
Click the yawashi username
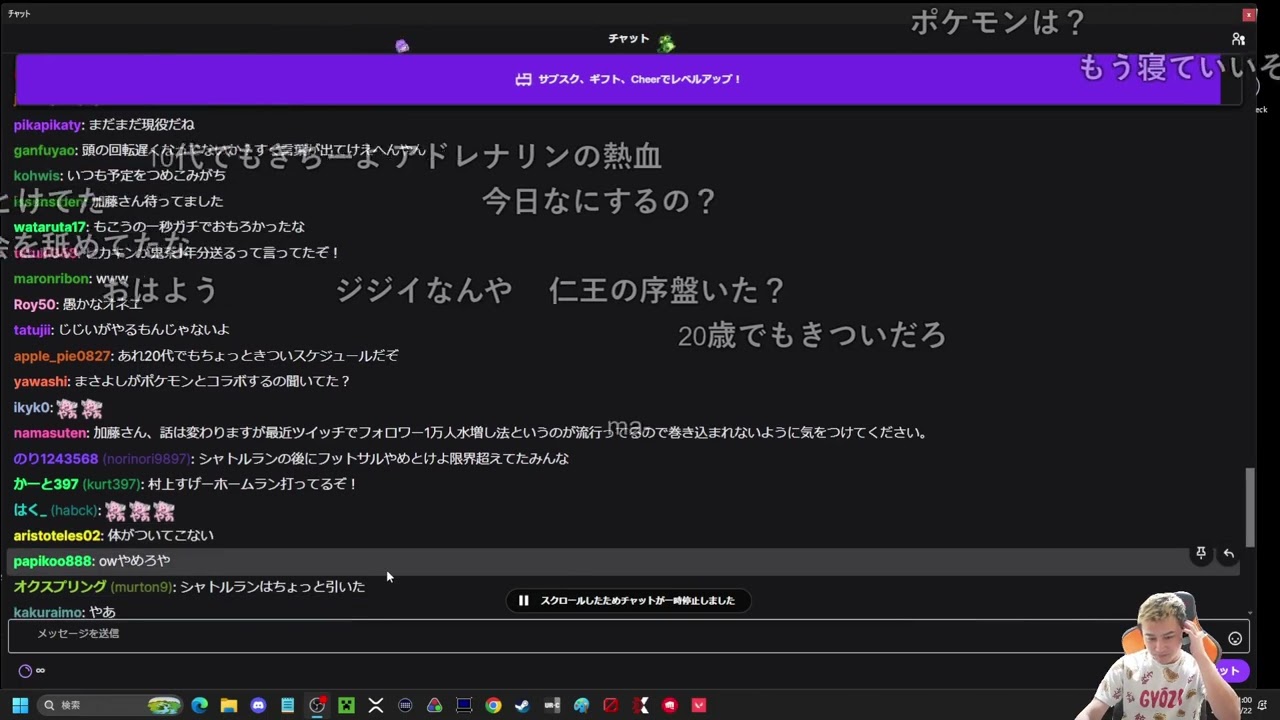click(41, 381)
